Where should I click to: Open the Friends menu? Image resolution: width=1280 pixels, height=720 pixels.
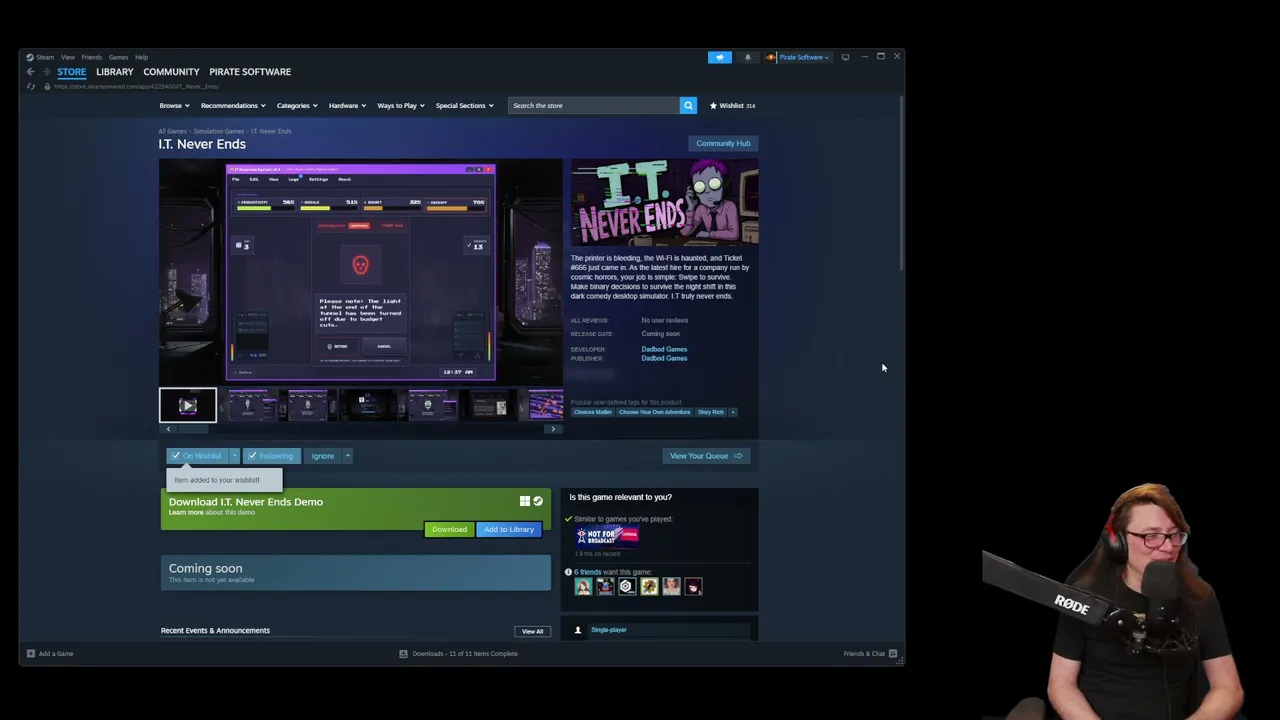pos(91,57)
